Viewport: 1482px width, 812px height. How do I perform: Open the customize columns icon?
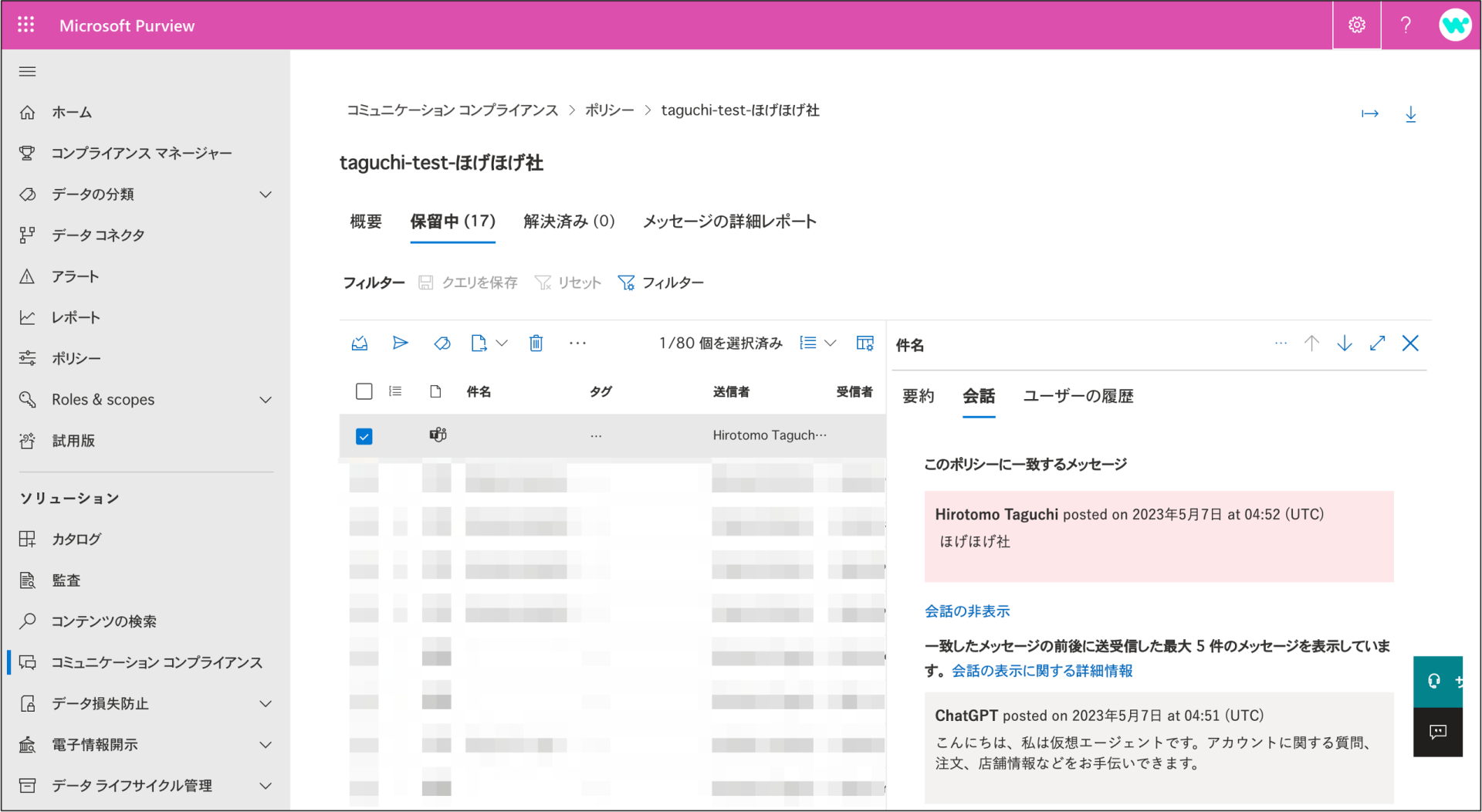864,343
